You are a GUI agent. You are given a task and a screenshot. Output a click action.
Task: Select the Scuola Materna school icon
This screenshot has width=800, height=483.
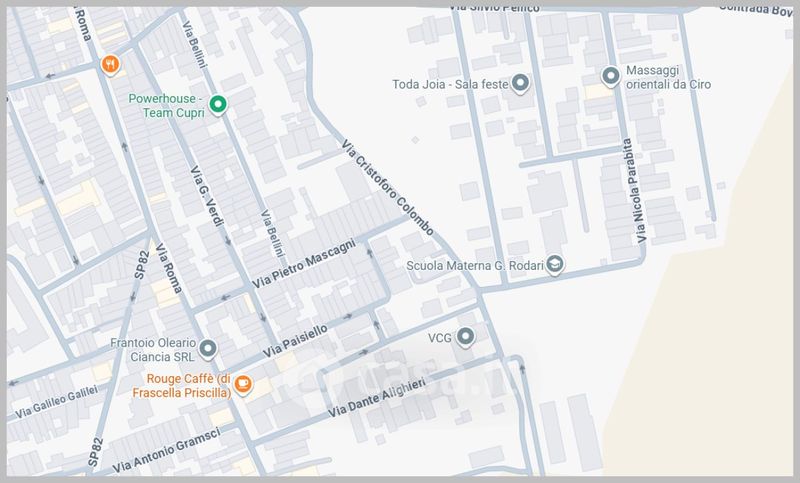point(555,265)
